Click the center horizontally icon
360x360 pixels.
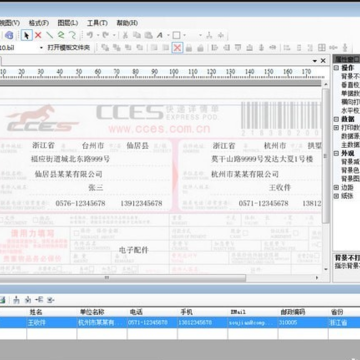point(273,48)
